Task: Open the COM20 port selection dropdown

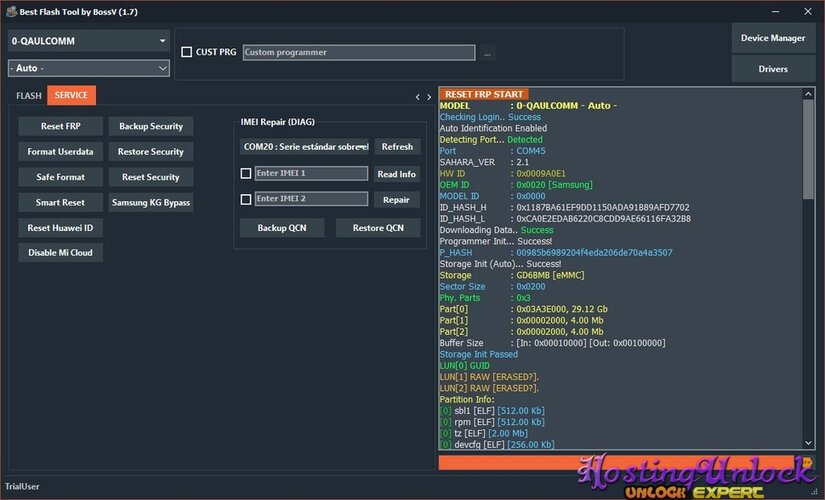Action: (x=304, y=147)
